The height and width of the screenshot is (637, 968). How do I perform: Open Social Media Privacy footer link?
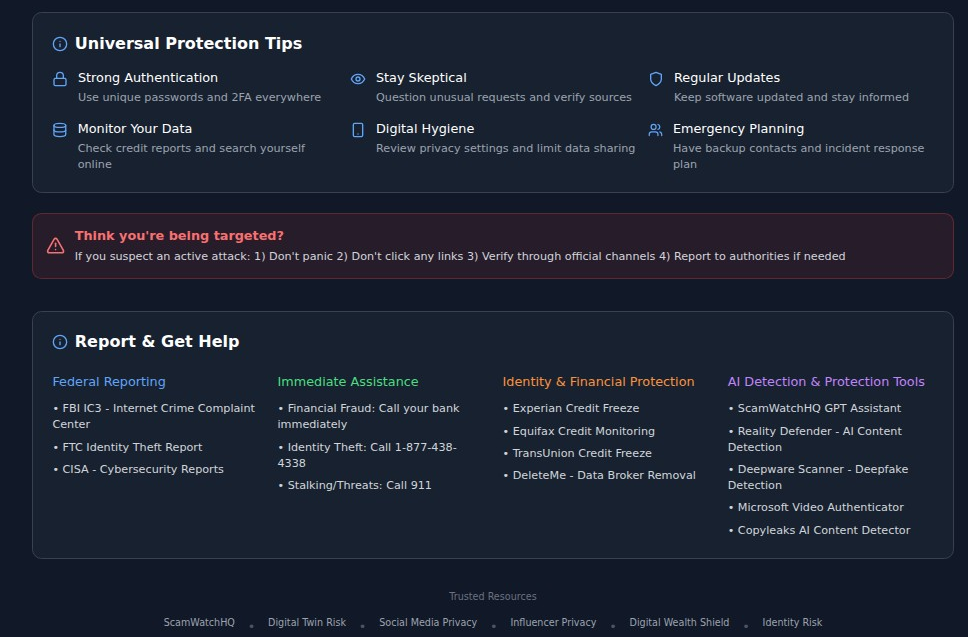click(428, 622)
